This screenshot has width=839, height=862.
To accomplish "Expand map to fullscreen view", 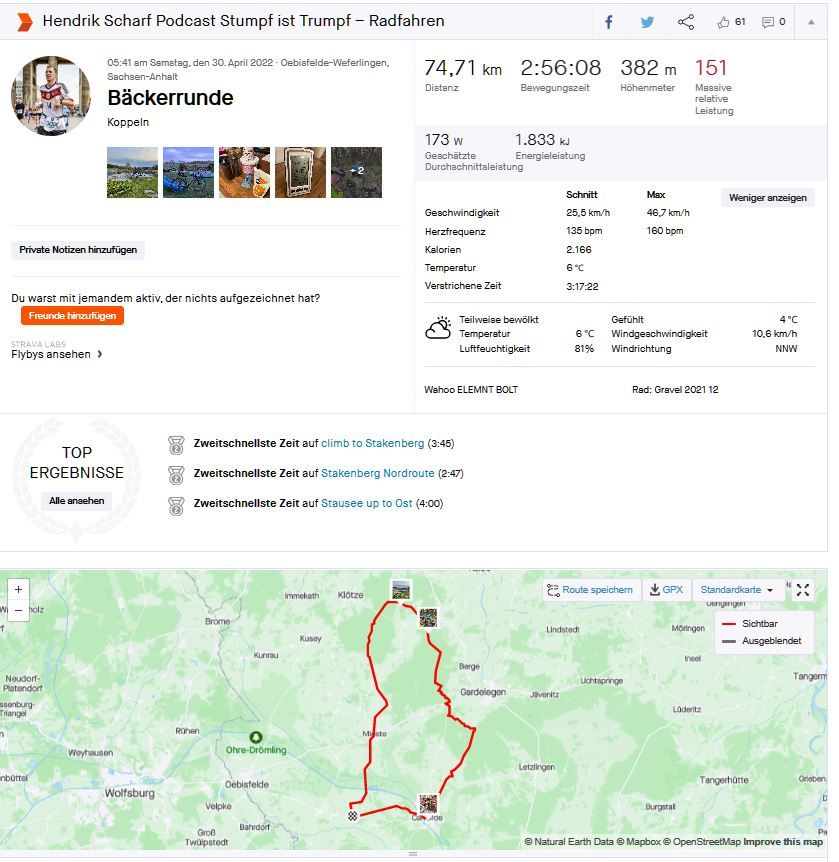I will coord(803,590).
